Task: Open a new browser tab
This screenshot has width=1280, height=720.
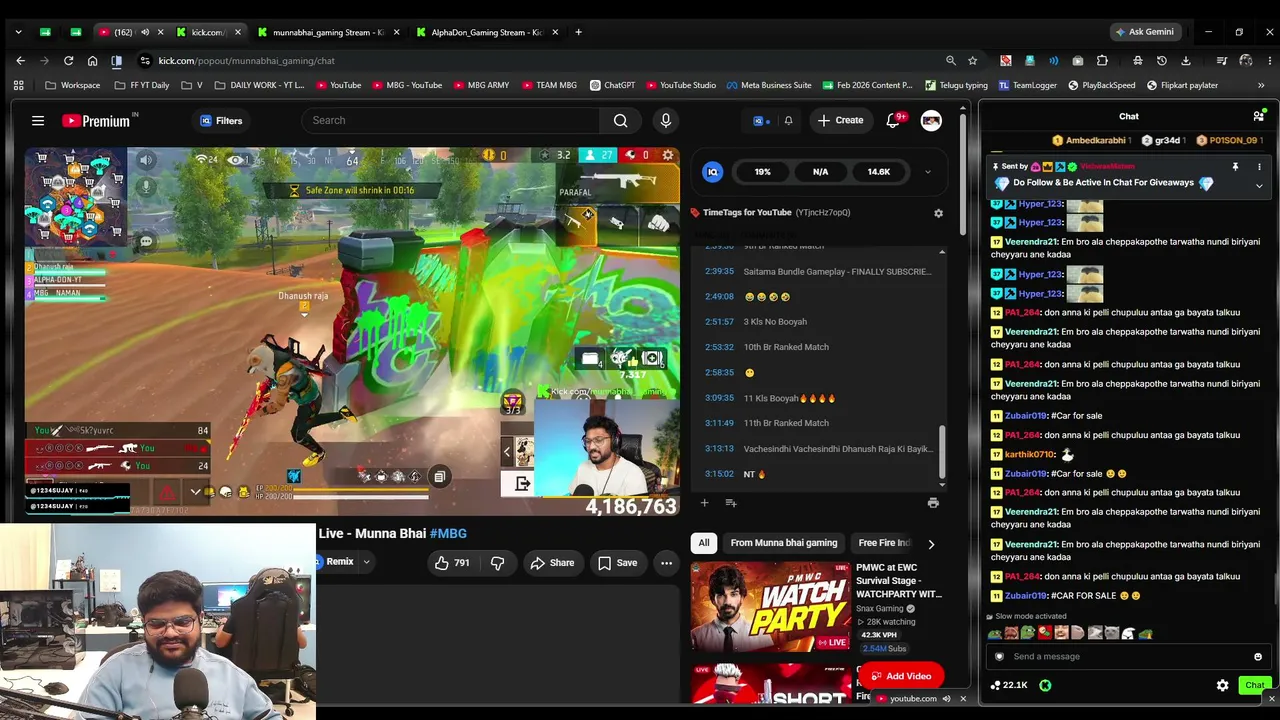Action: tap(578, 32)
